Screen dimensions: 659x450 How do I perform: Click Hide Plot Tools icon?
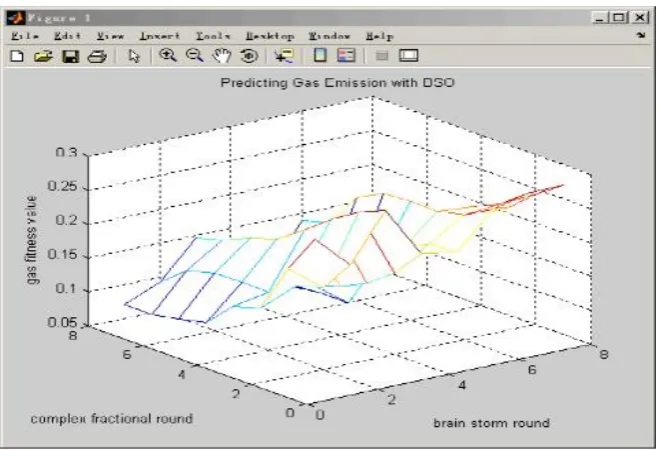pos(382,55)
